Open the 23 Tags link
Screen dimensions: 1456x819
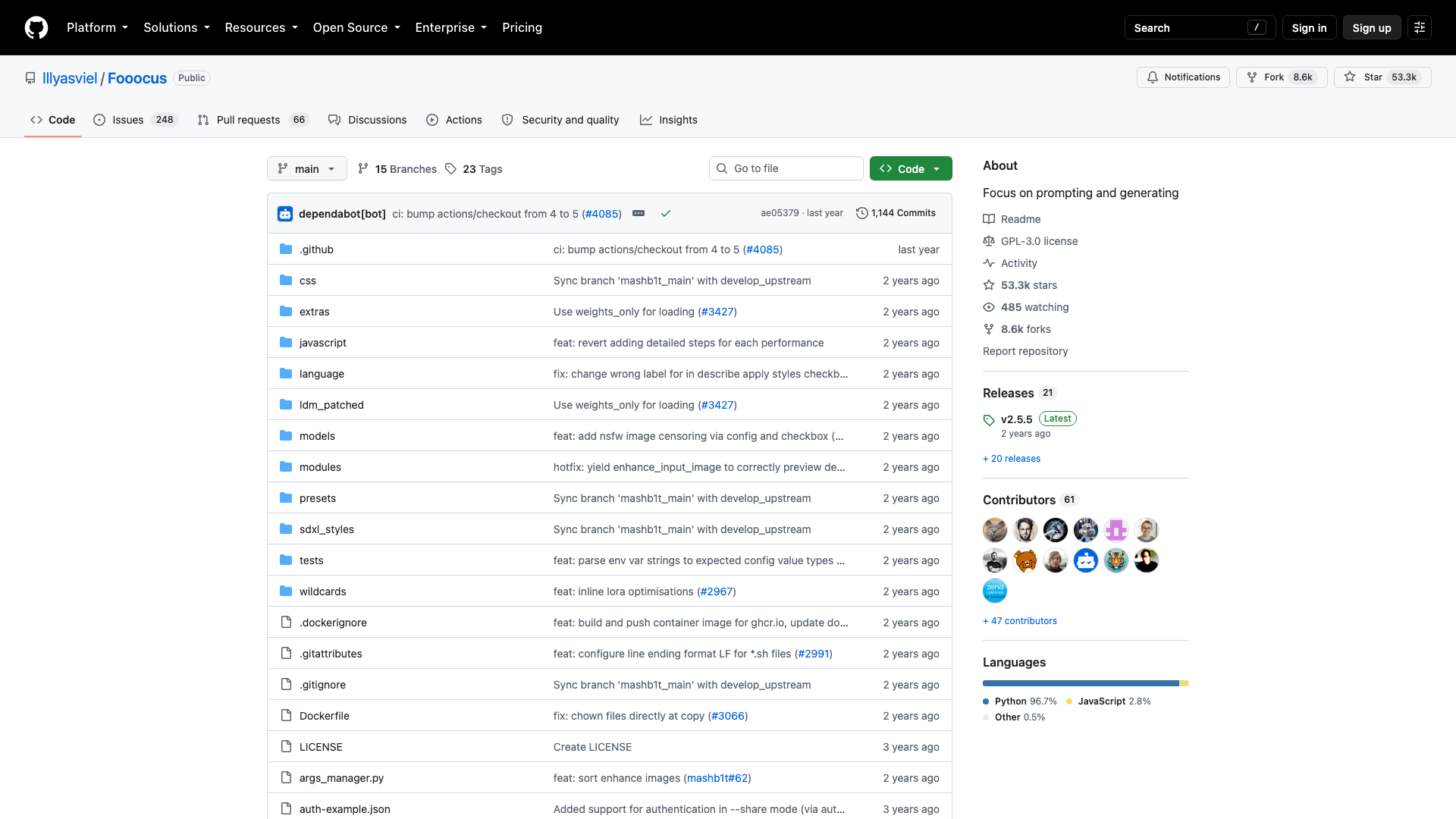pos(474,168)
